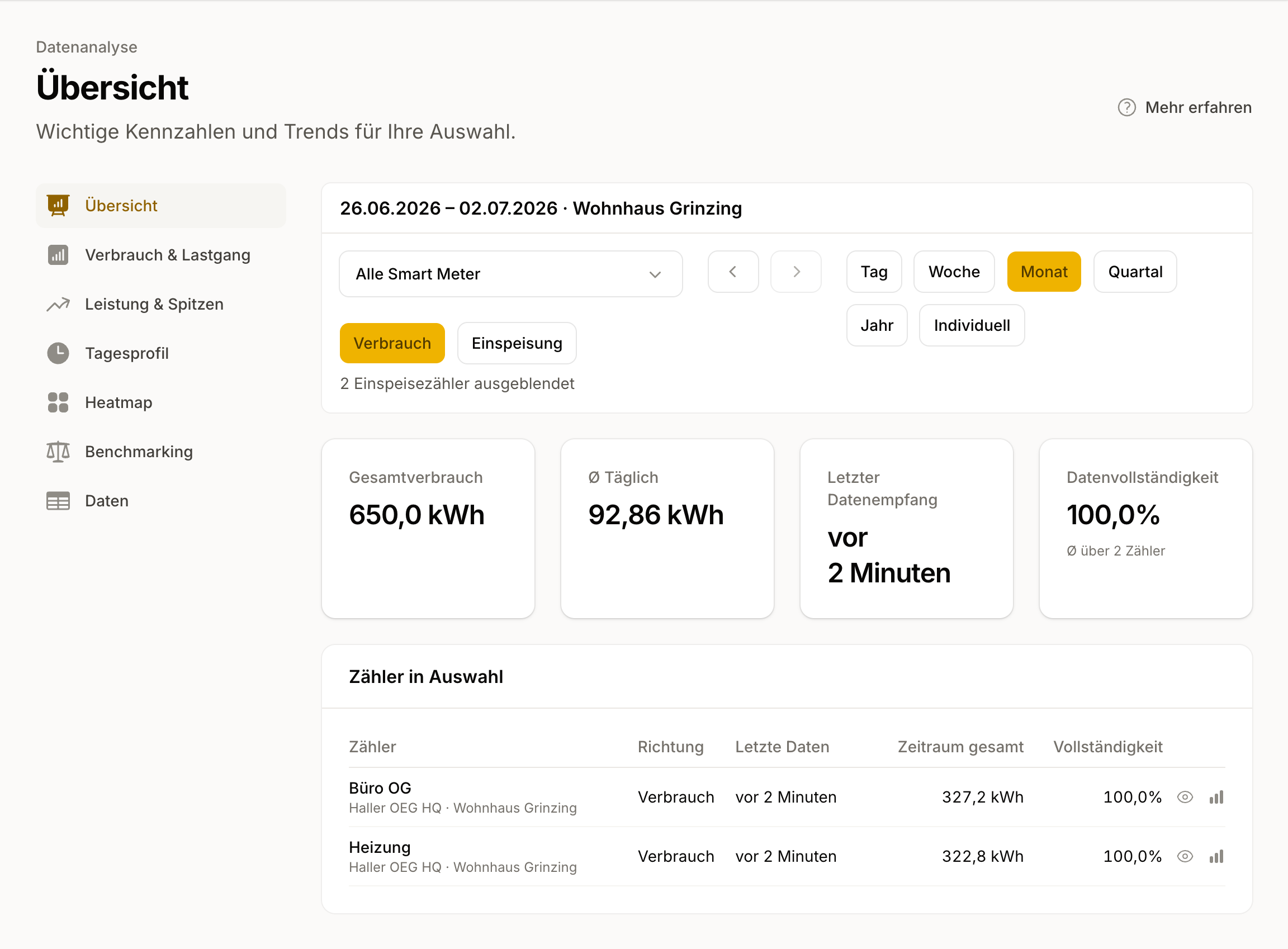Screen dimensions: 1288x949
Task: Click the Datenvollständigkeit 100,0% card
Action: point(1145,529)
